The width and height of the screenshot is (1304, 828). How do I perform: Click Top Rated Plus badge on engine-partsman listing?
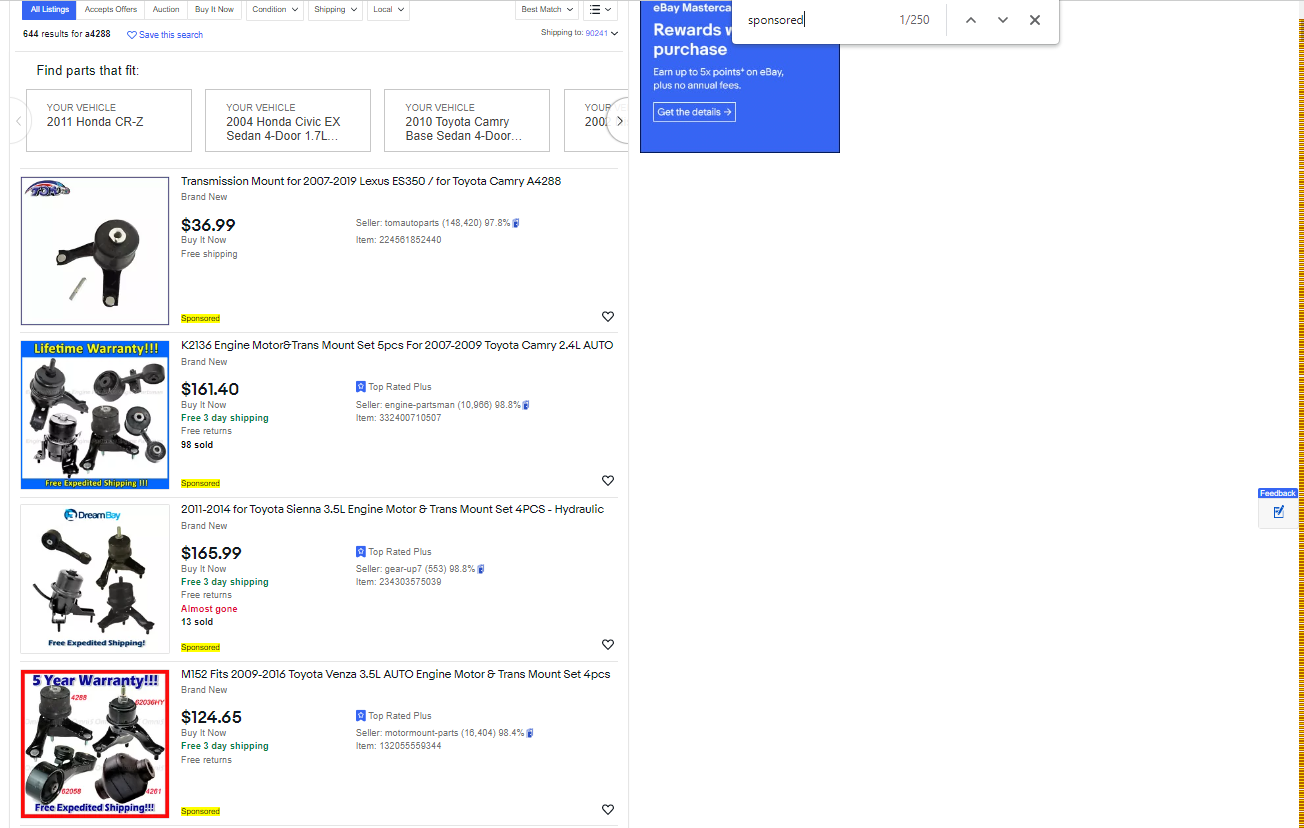pos(394,387)
